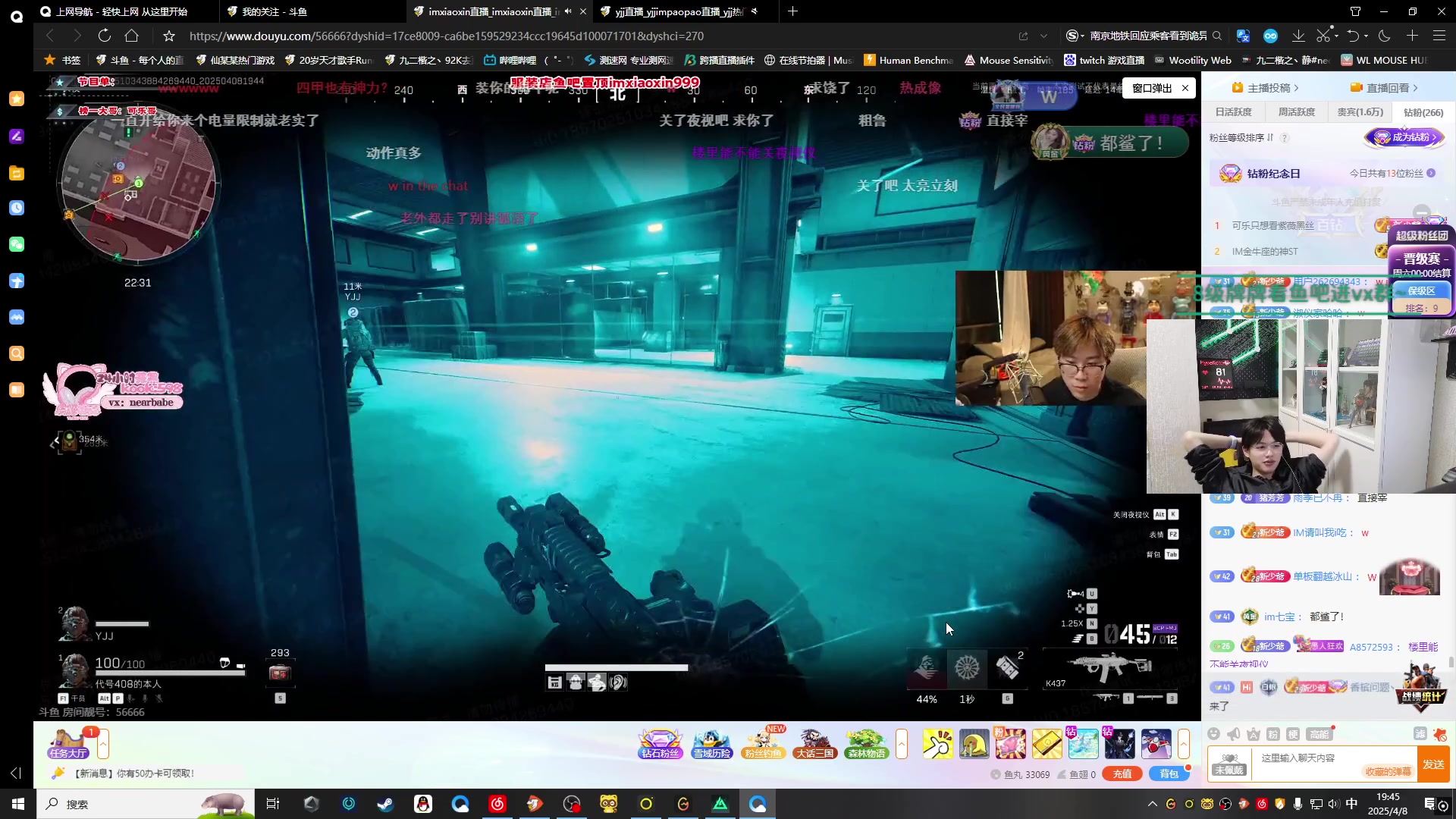Open the Human Benchmark bookmark
The width and height of the screenshot is (1456, 819).
908,60
